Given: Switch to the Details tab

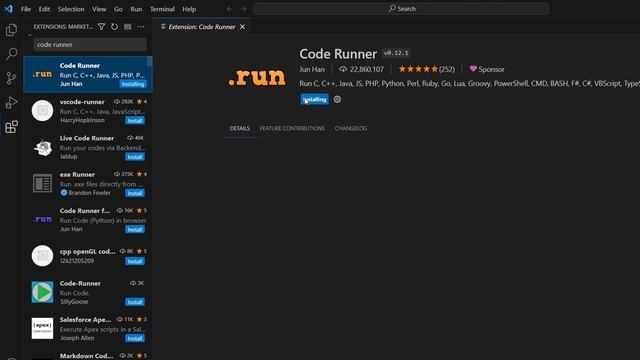Looking at the screenshot, I should 240,128.
